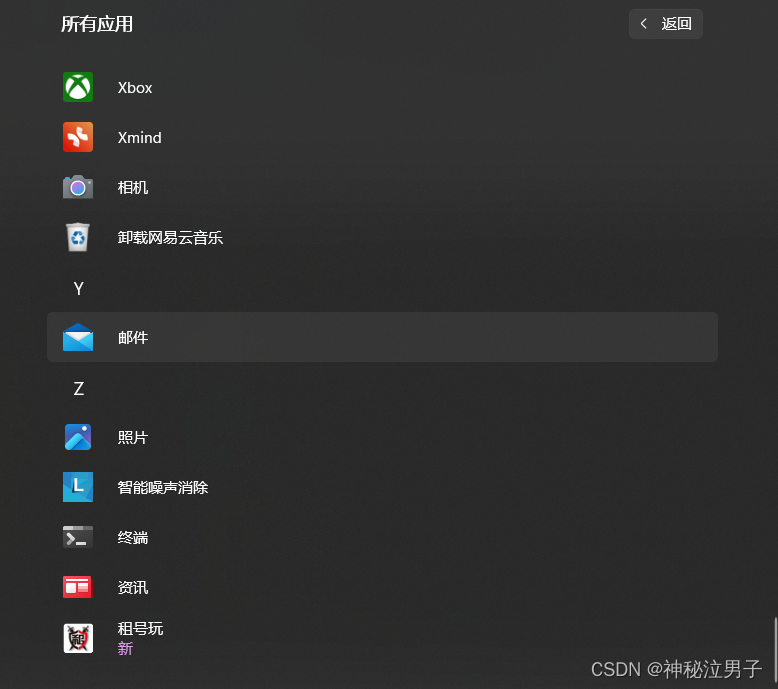Open the red news (资讯) icon

(x=78, y=587)
